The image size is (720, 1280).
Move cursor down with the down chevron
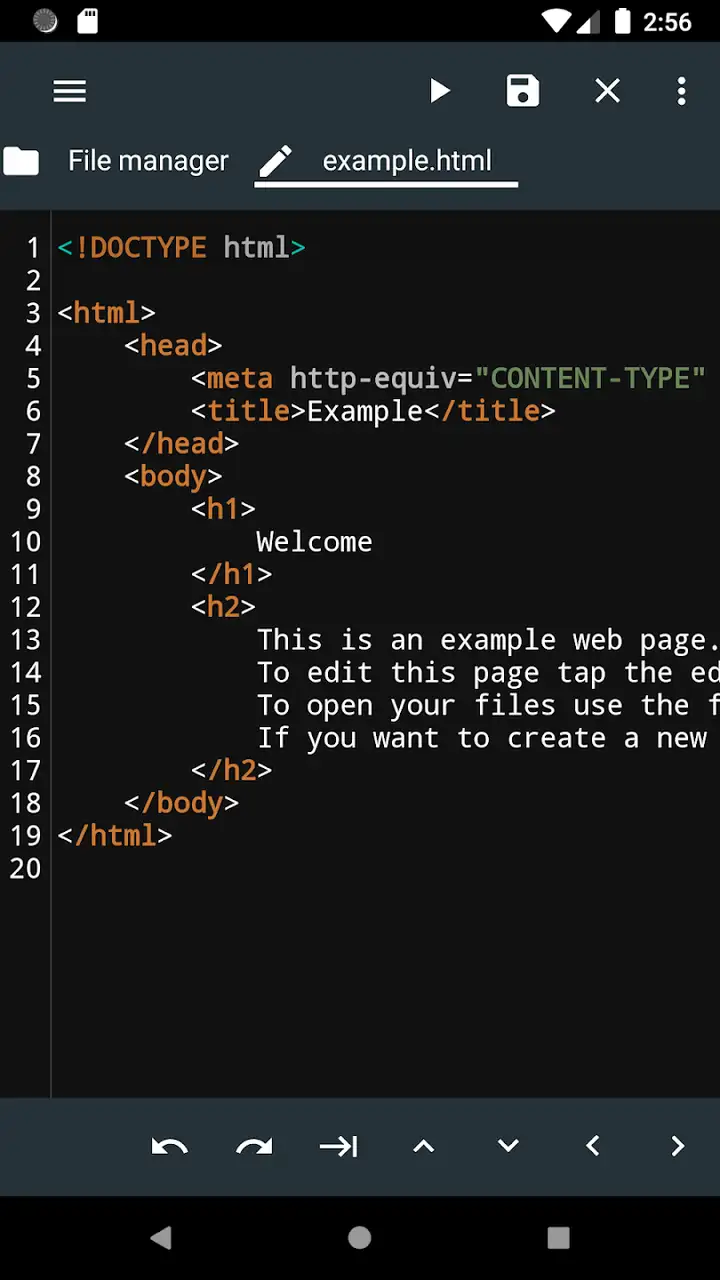click(x=508, y=1146)
